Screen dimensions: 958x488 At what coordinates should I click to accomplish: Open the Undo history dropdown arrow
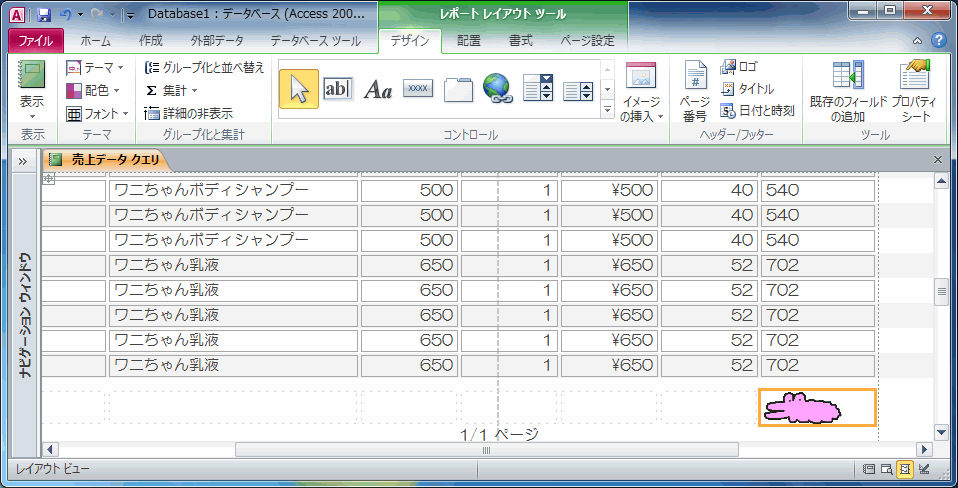click(80, 15)
